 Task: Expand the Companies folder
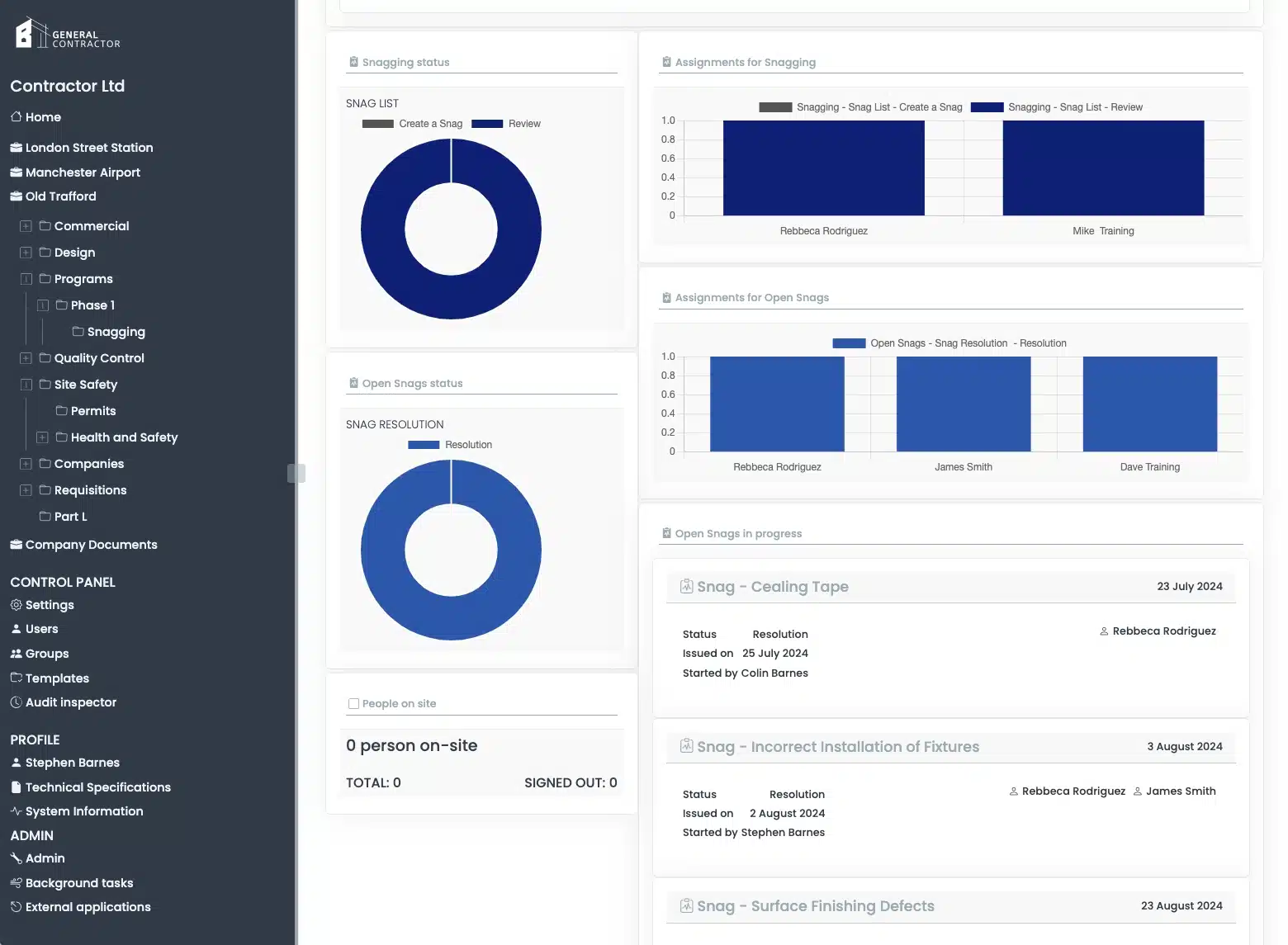pyautogui.click(x=26, y=464)
